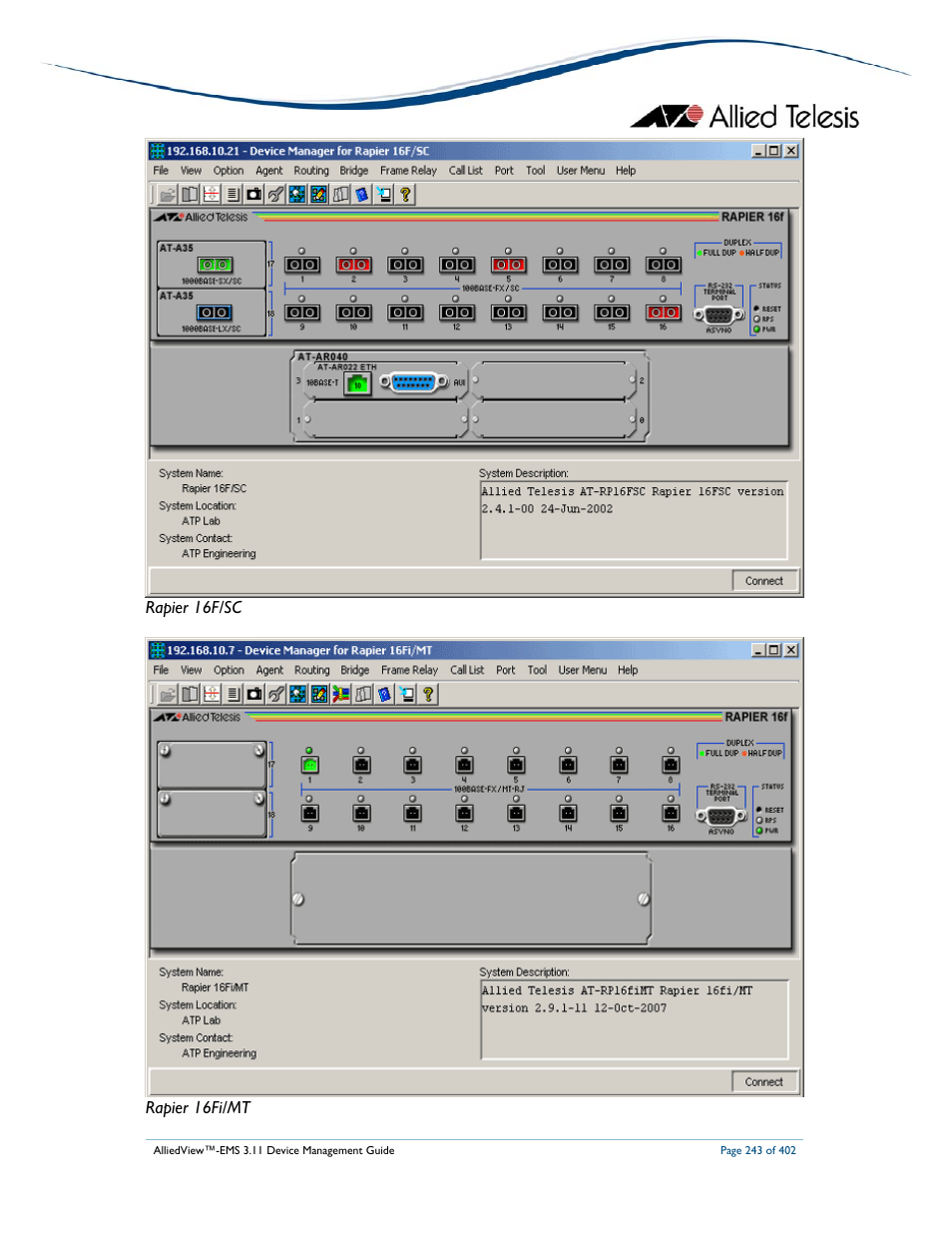Open Frame Relay menu in 16F/SC window
Image resolution: width=952 pixels, height=1233 pixels.
click(408, 171)
